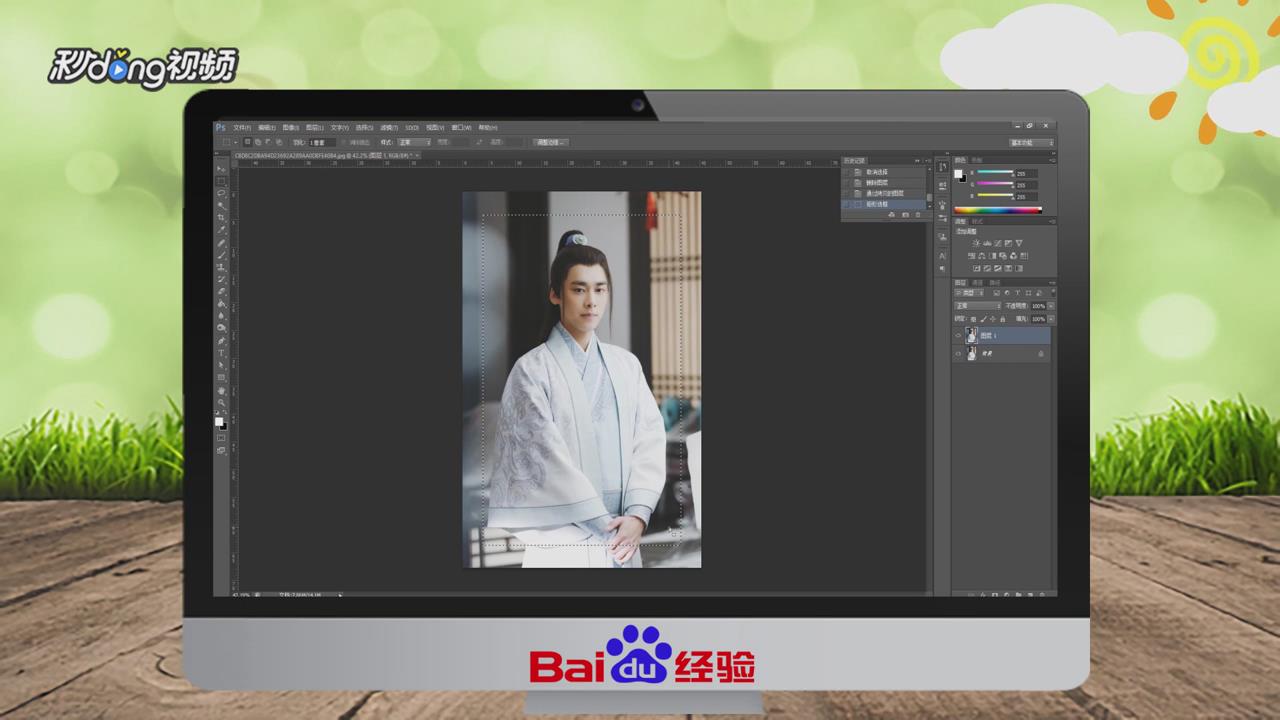Viewport: 1280px width, 720px height.
Task: Toggle lock all in Layers panel
Action: coord(1003,319)
